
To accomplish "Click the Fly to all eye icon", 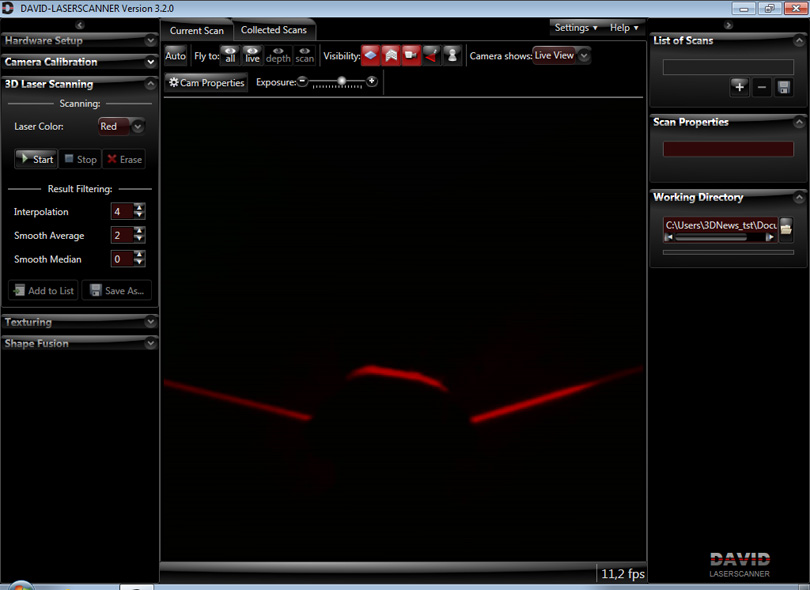I will (x=230, y=55).
